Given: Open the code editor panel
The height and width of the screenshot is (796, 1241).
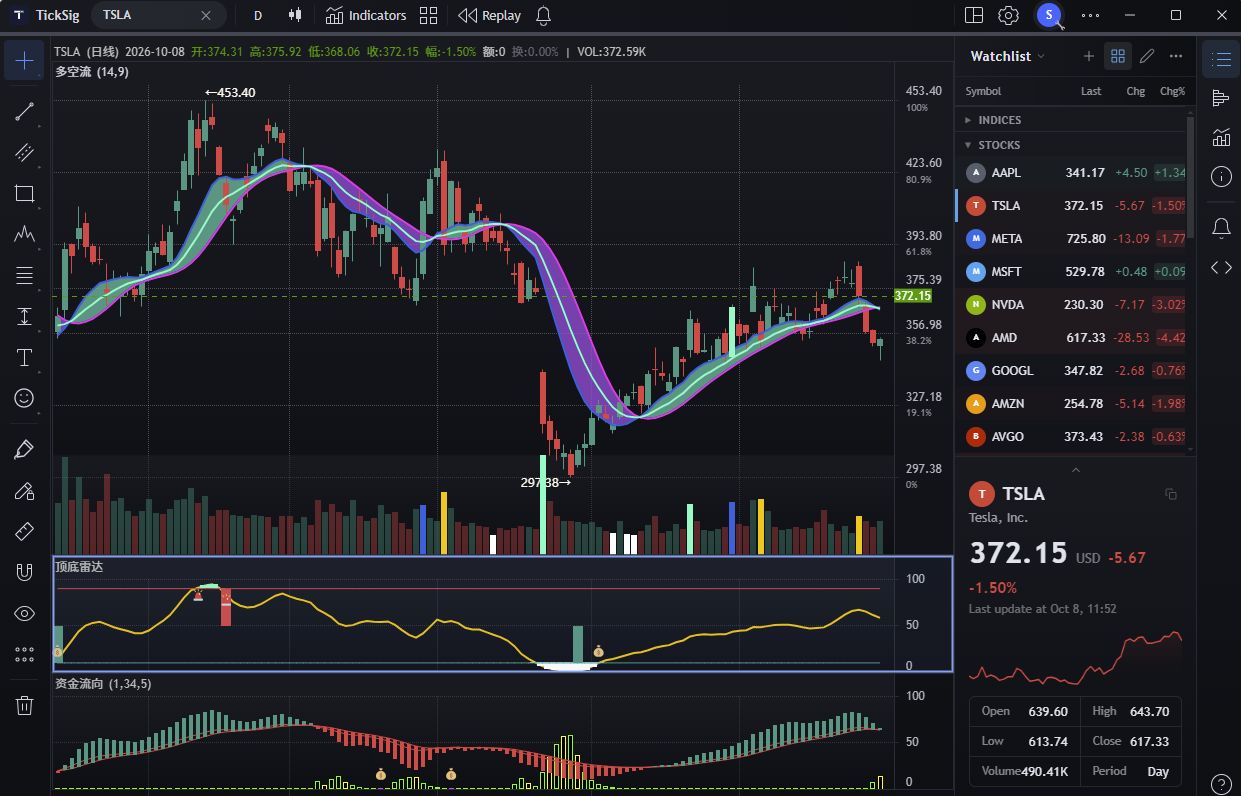Looking at the screenshot, I should click(1221, 267).
